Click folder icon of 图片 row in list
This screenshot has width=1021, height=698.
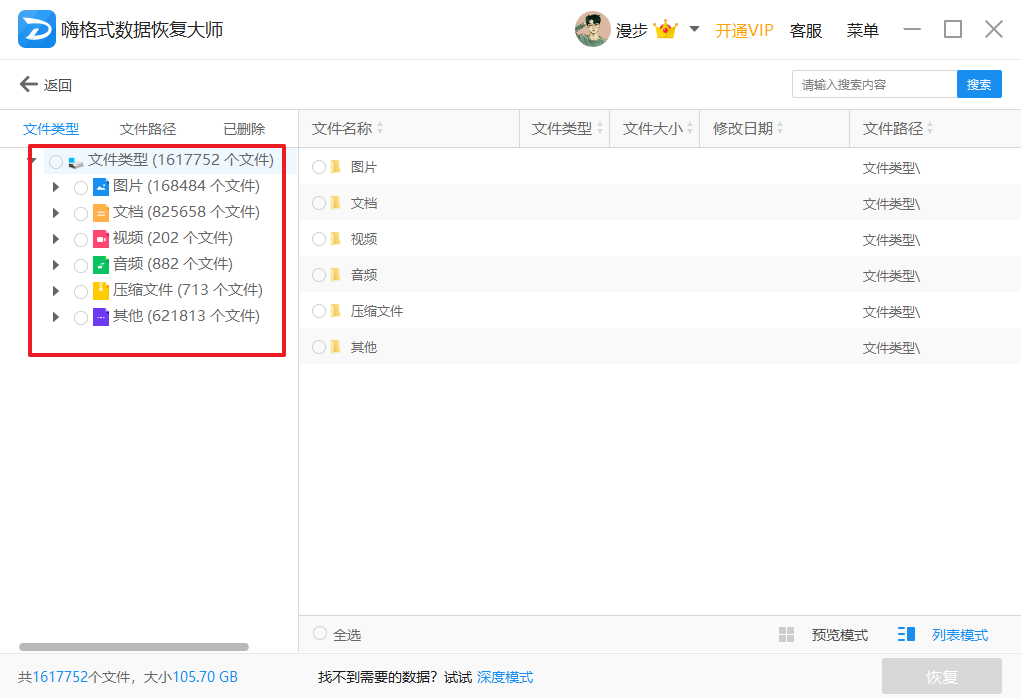point(336,167)
